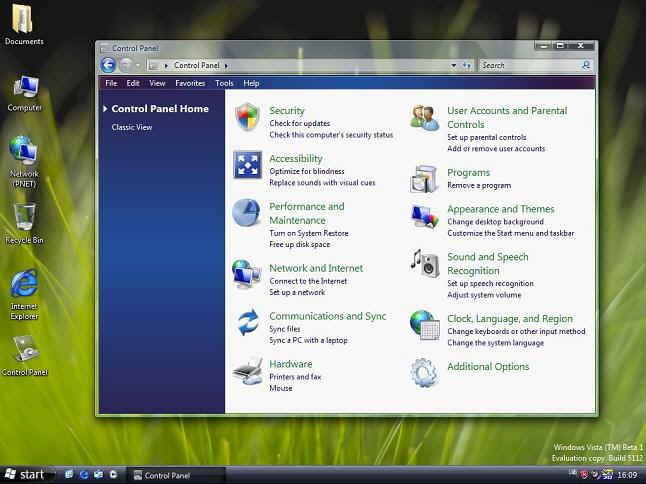Expand the address bar dropdown arrow

pyautogui.click(x=454, y=65)
